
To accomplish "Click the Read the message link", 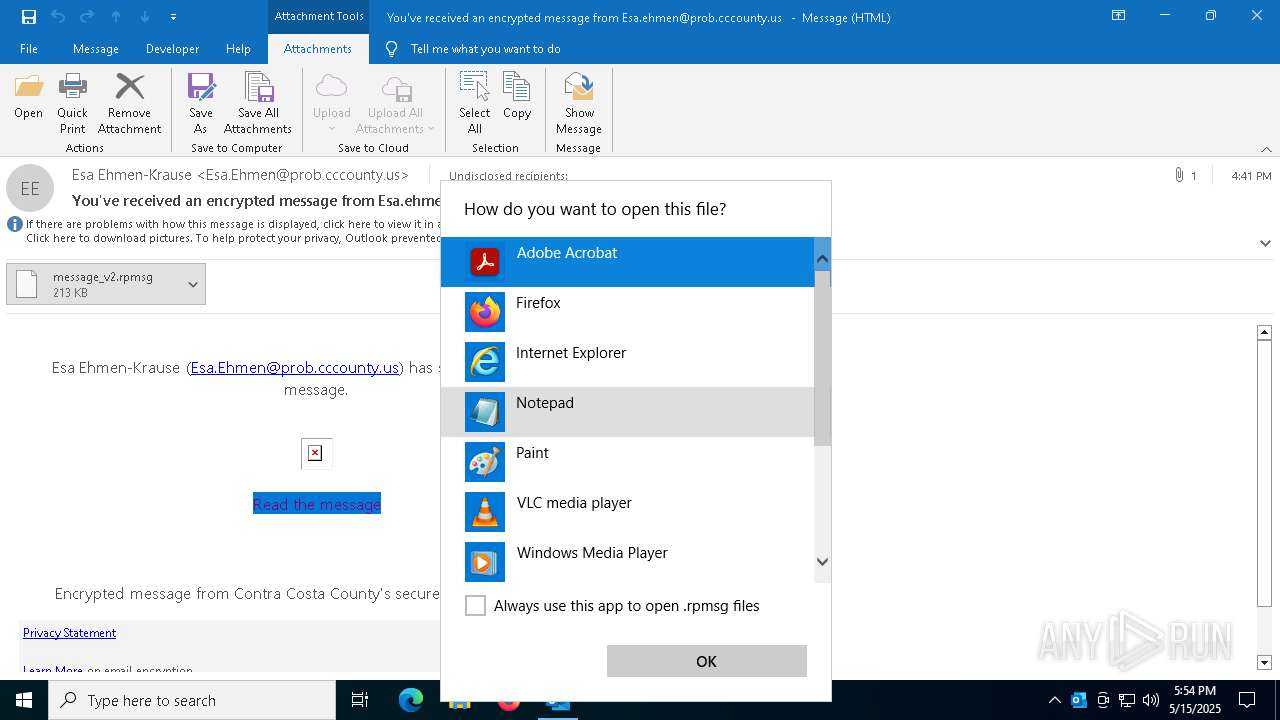I will [317, 504].
